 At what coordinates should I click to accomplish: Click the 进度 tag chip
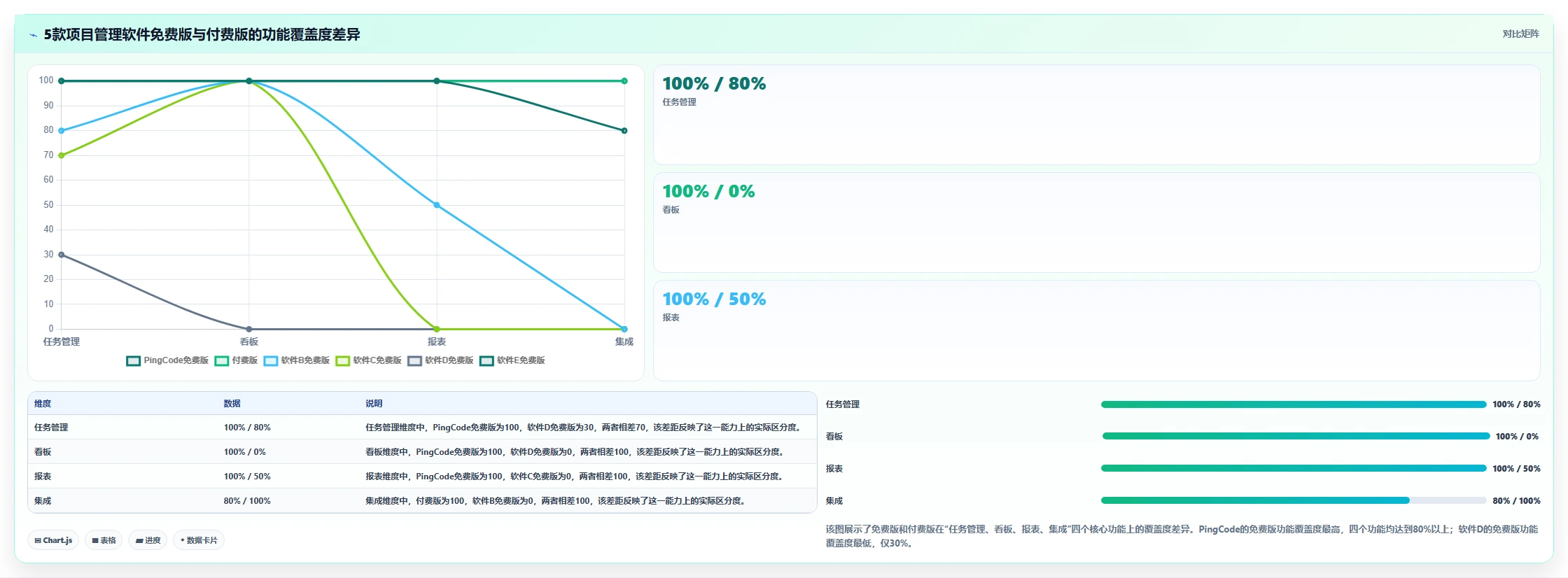[x=148, y=540]
